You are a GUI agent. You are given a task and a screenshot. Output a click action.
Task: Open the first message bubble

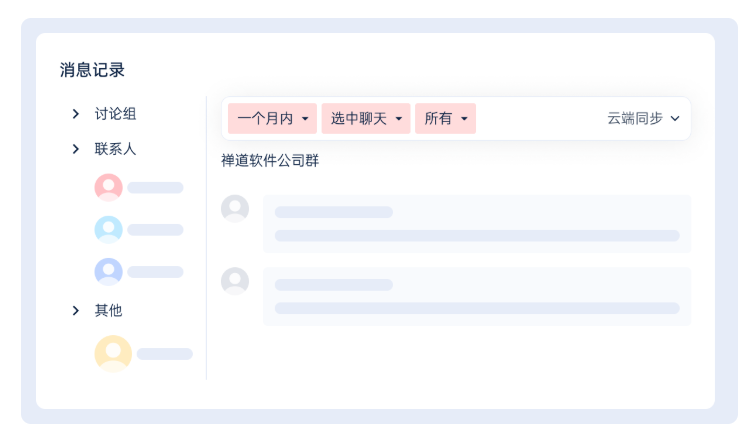(x=477, y=224)
